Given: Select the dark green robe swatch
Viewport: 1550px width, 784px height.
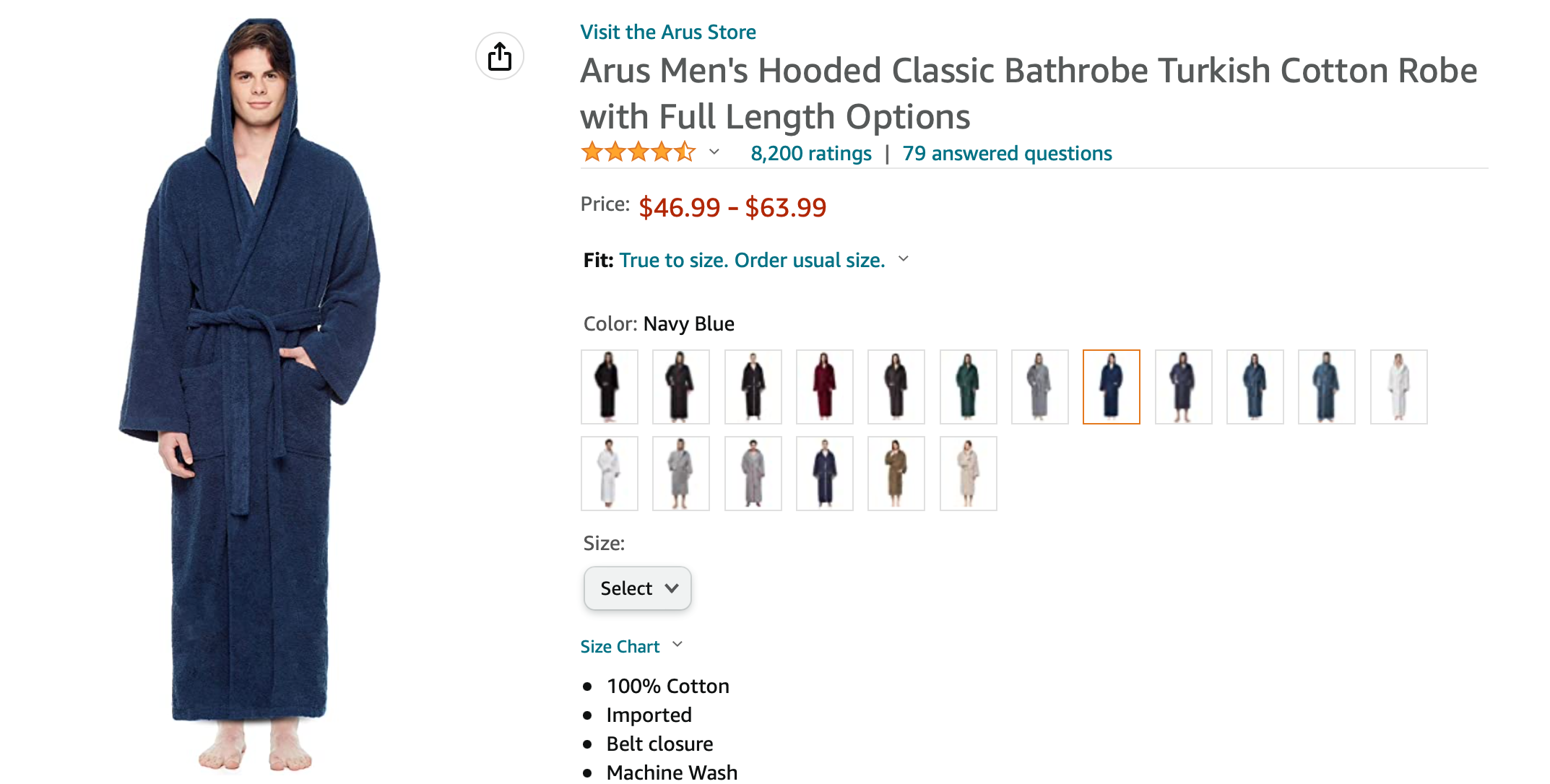Looking at the screenshot, I should (x=969, y=387).
